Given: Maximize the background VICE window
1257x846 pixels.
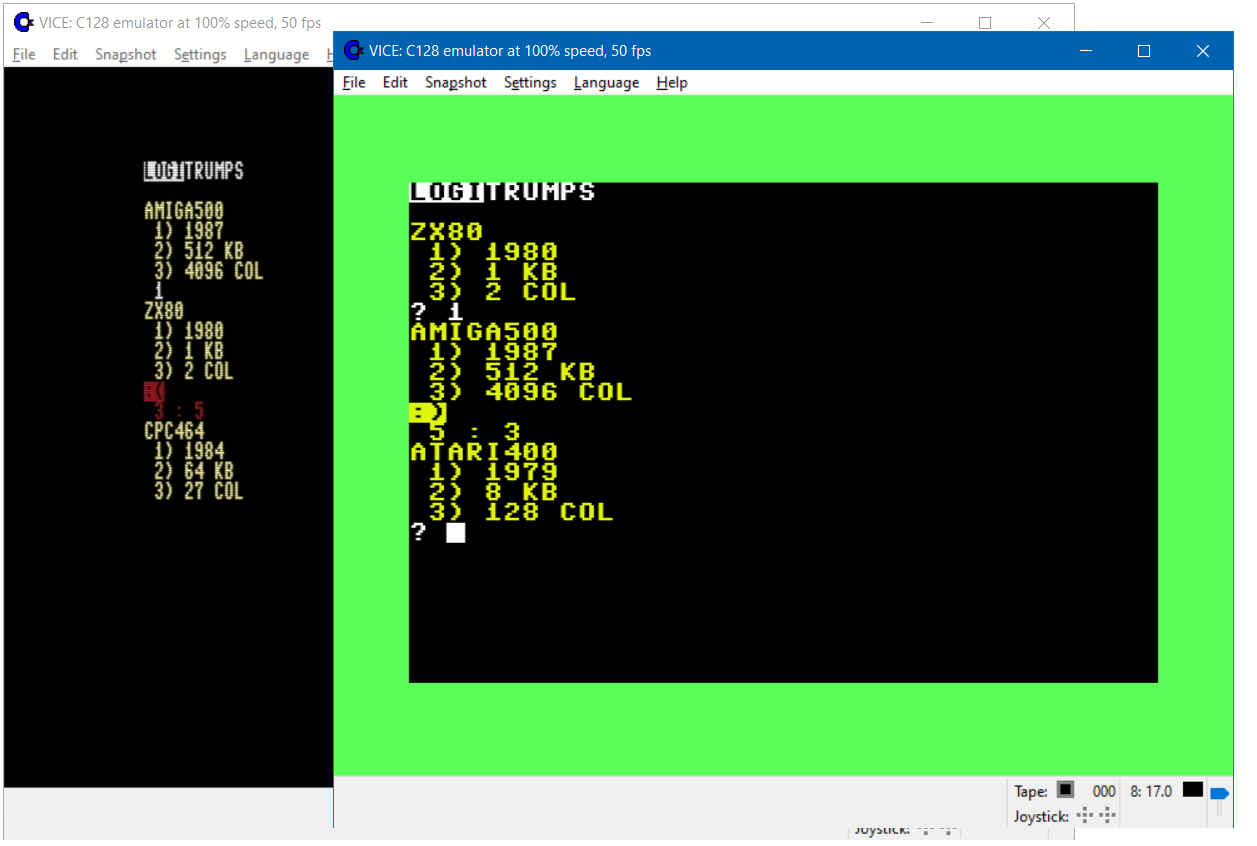Looking at the screenshot, I should coord(985,23).
